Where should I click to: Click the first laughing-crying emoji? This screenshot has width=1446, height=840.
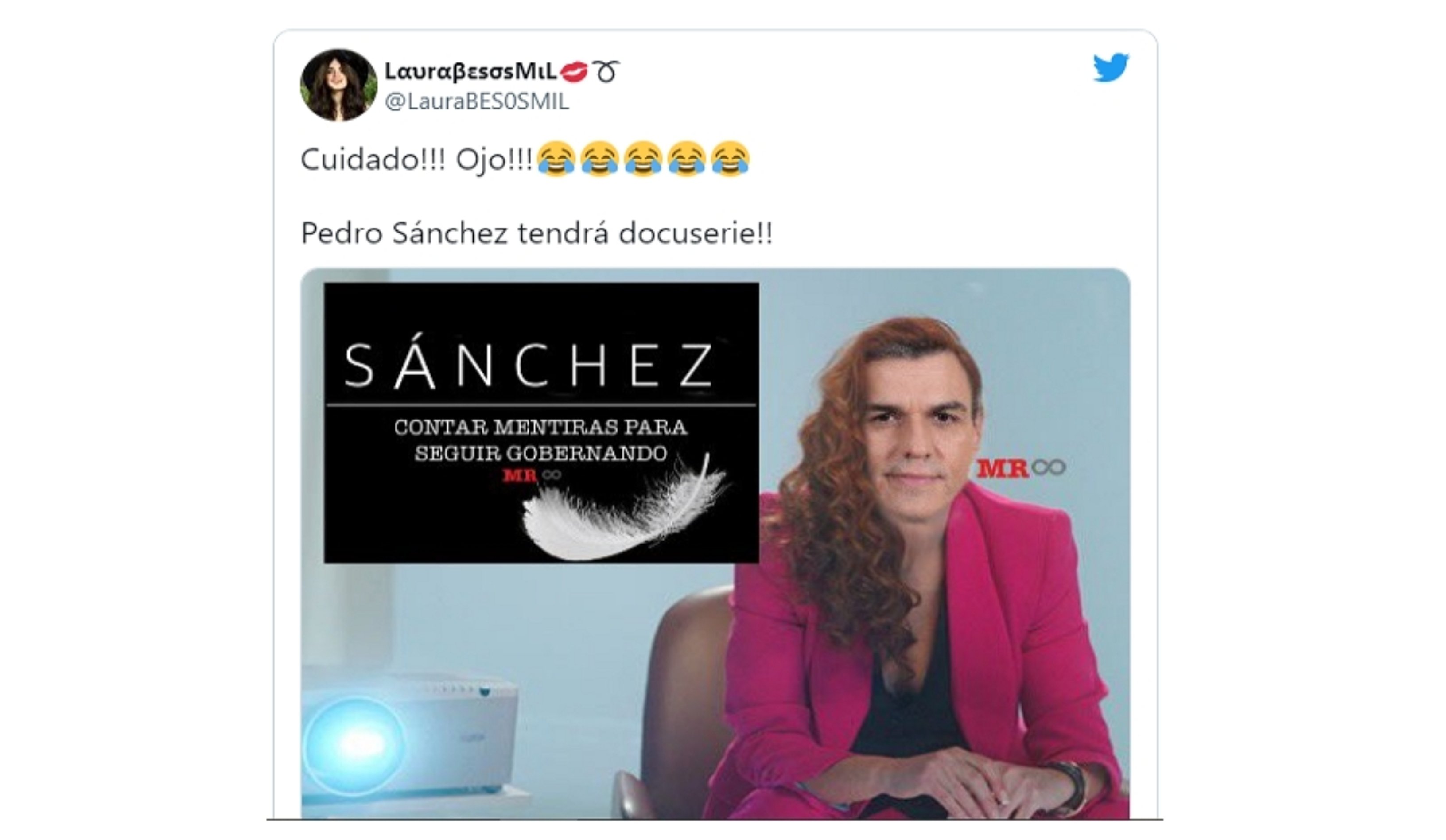[x=556, y=158]
